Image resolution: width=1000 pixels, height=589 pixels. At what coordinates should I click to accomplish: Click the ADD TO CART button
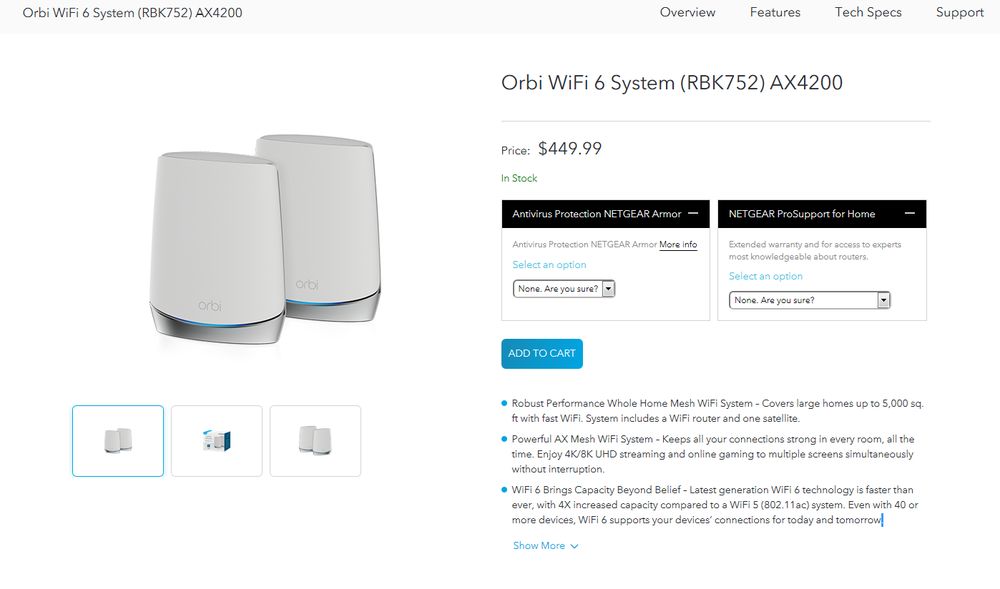pos(541,353)
